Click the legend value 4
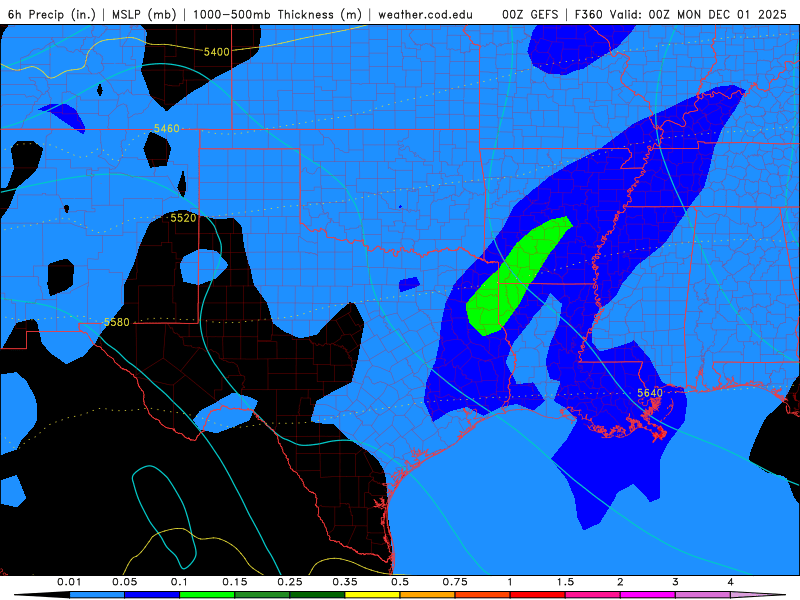The width and height of the screenshot is (800, 600). coord(731,582)
